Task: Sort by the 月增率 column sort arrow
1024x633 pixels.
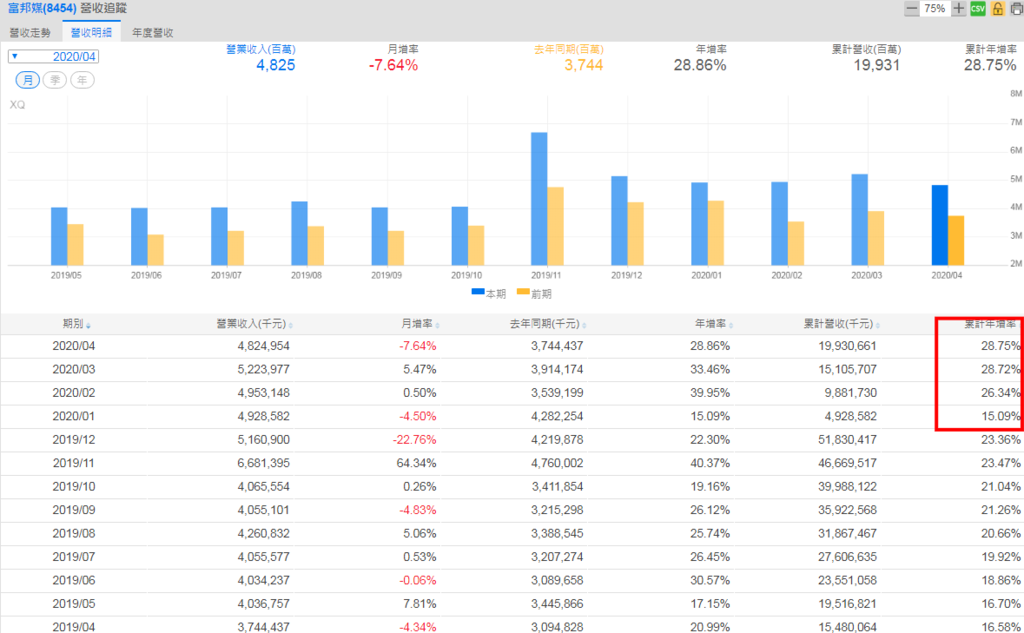Action: pos(438,325)
